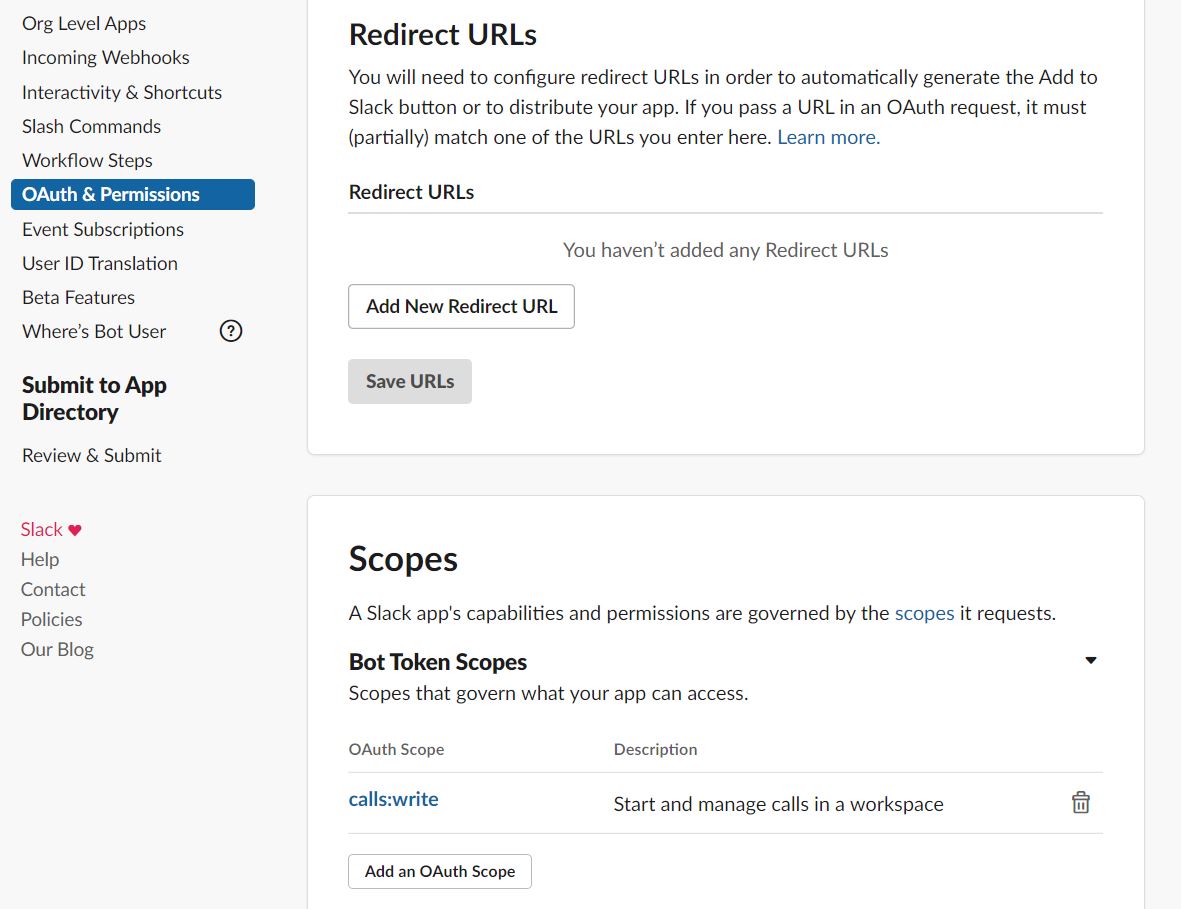The width and height of the screenshot is (1181, 909).
Task: Click the Submit to App Directory heading
Action: pos(94,398)
